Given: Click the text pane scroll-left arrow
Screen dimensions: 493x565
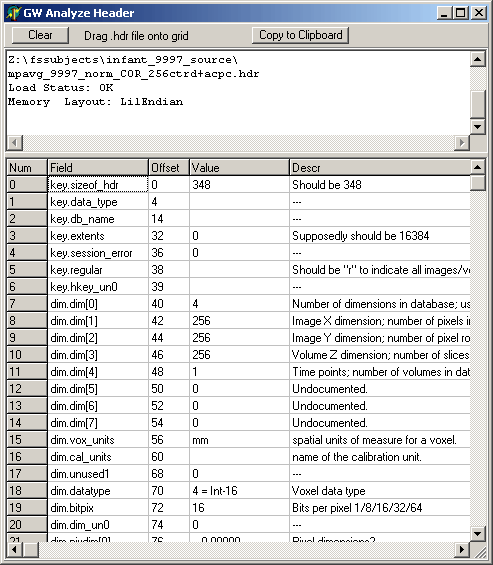Looking at the screenshot, I should (x=15, y=143).
